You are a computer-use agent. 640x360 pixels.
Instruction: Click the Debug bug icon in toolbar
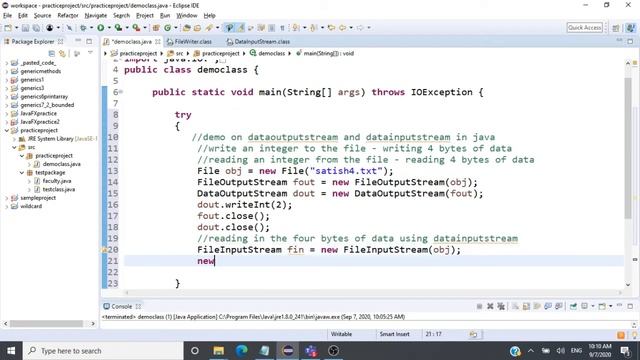[x=83, y=28]
